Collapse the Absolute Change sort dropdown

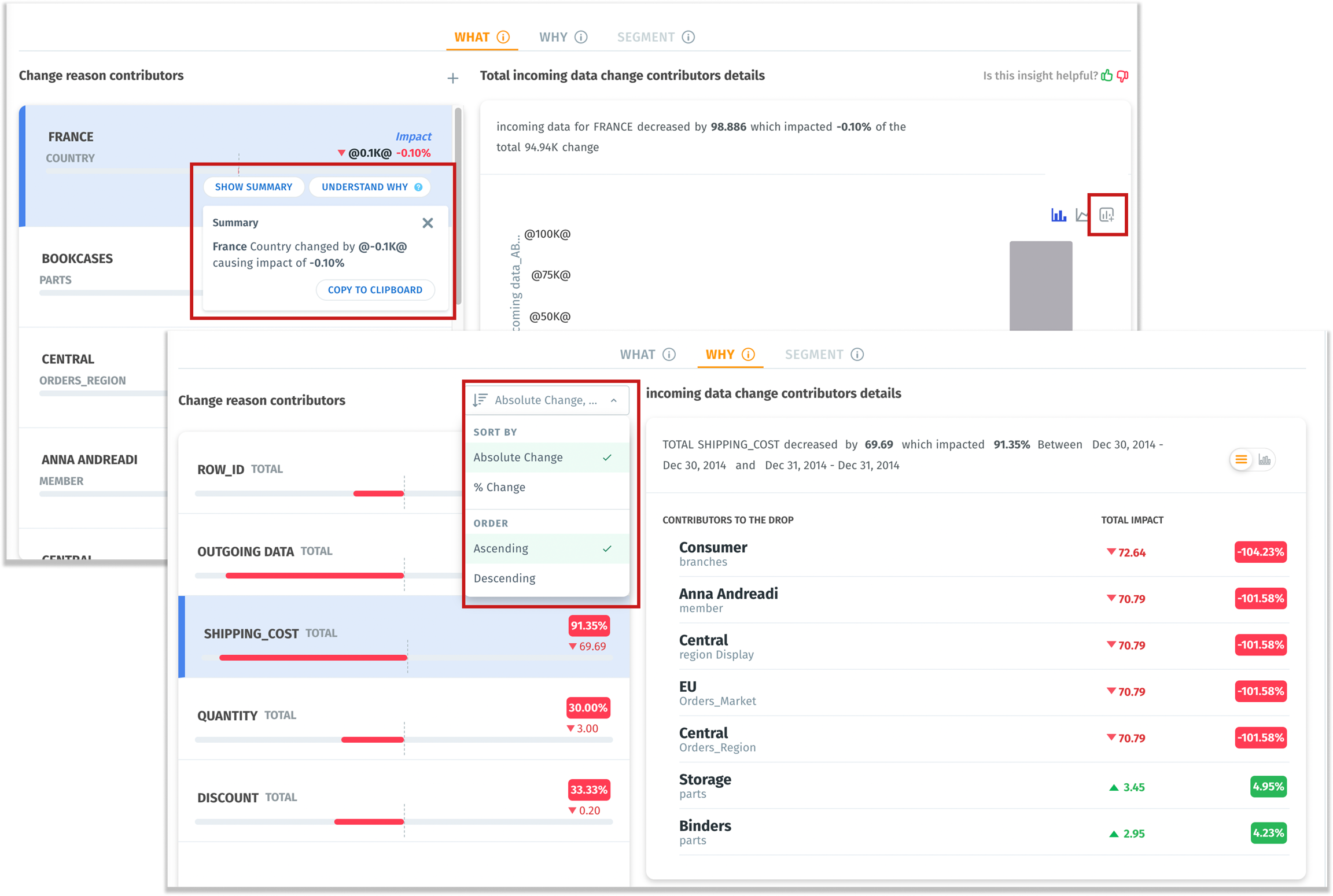point(613,400)
